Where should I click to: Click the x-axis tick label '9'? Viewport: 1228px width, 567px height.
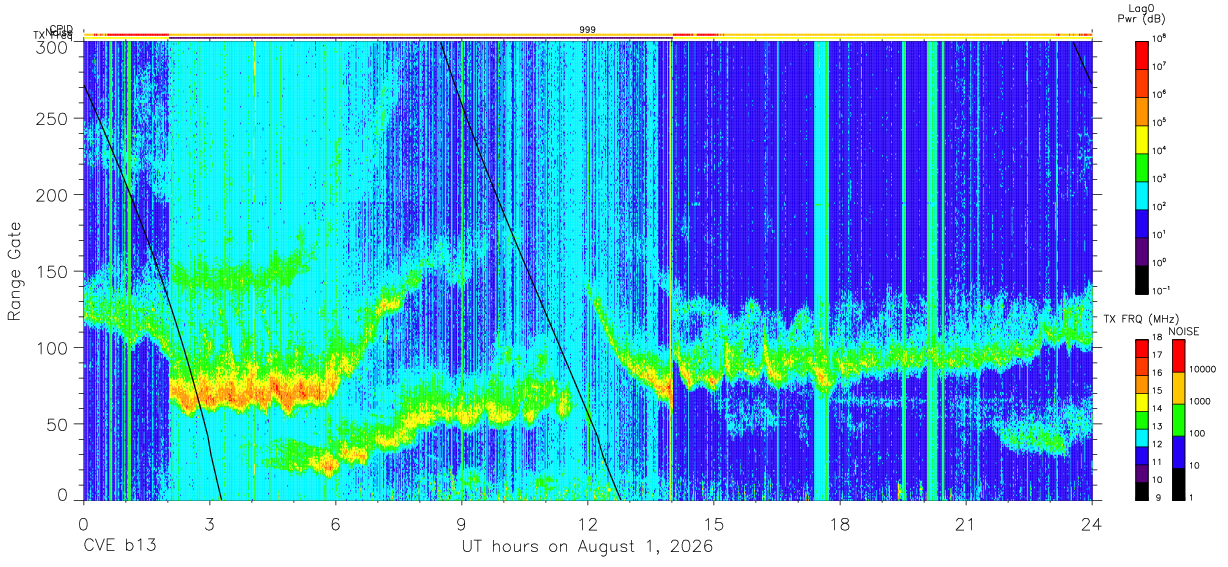click(461, 523)
